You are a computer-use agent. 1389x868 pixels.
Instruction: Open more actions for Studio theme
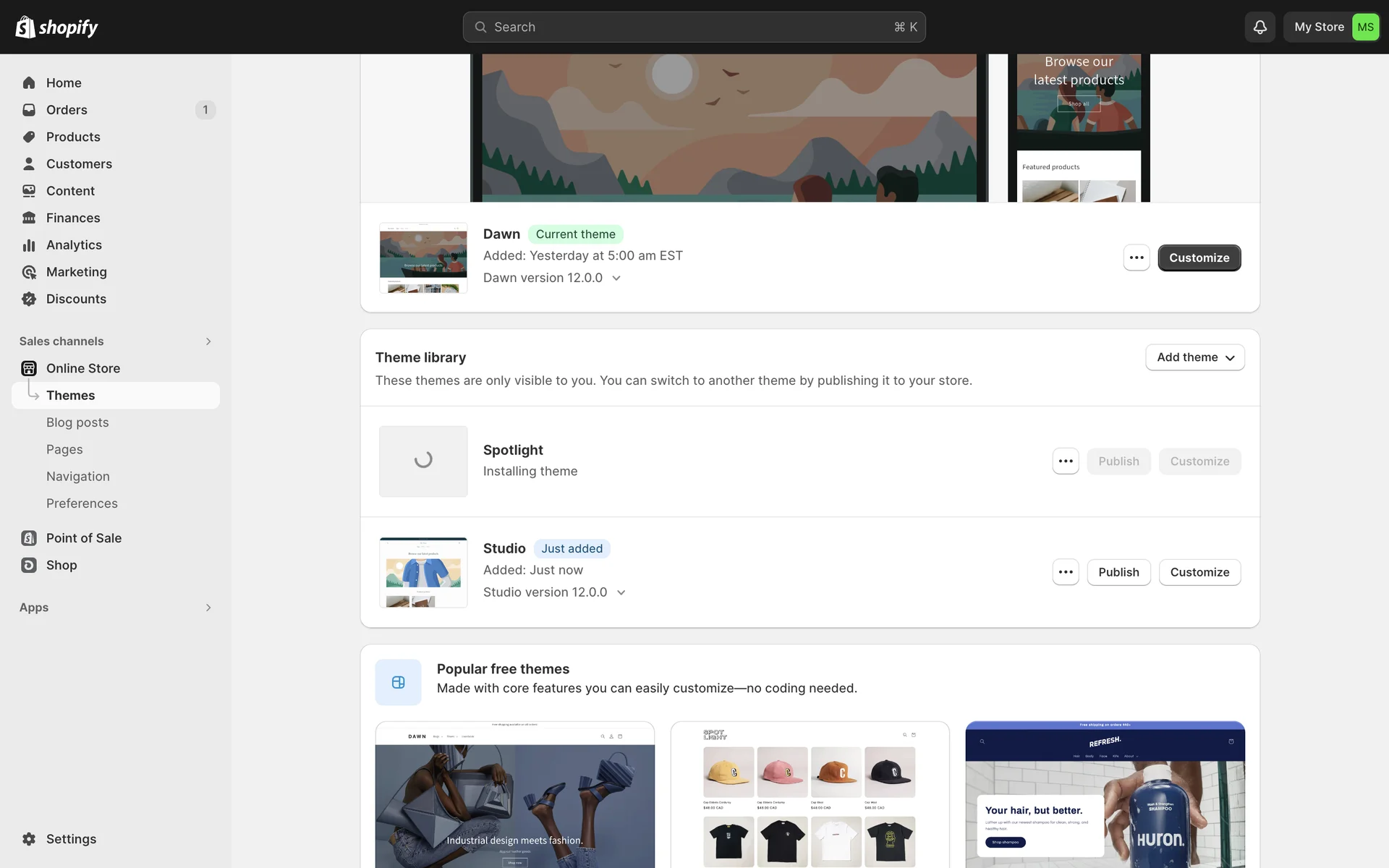coord(1065,572)
